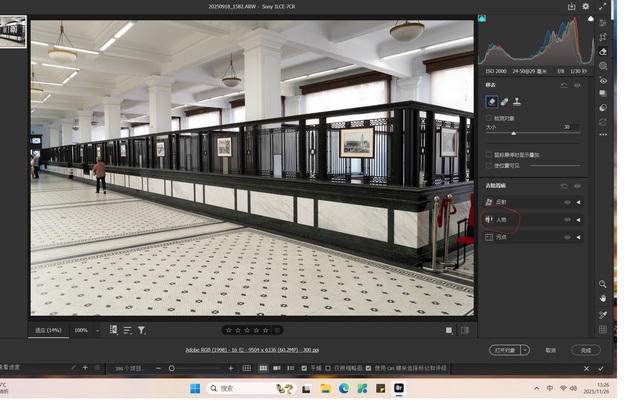640x400 pixels.
Task: Click the zoom magnifier tool
Action: click(x=603, y=284)
